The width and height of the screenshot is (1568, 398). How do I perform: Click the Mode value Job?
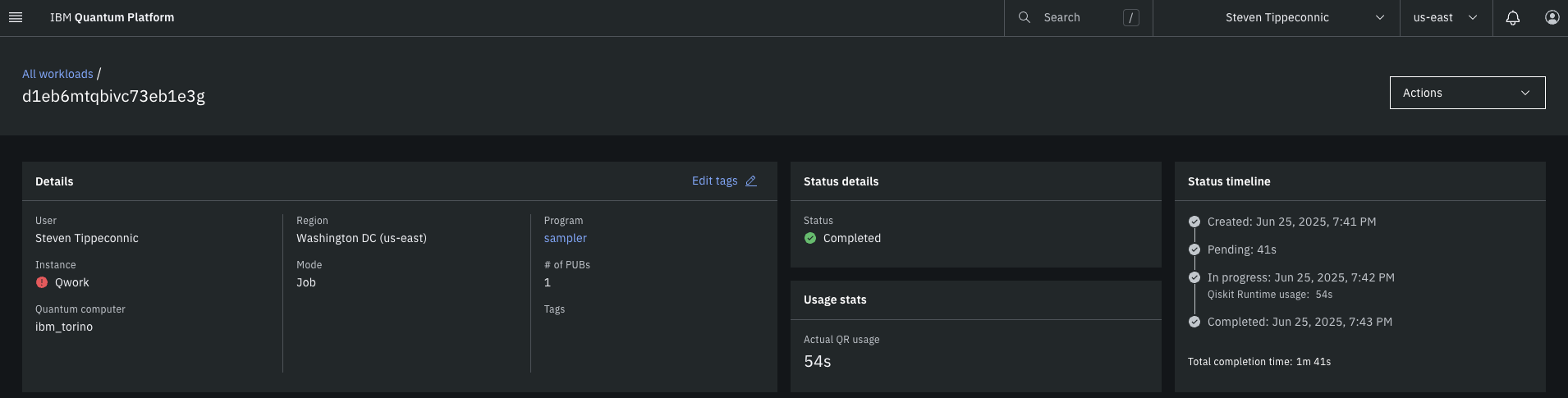306,282
